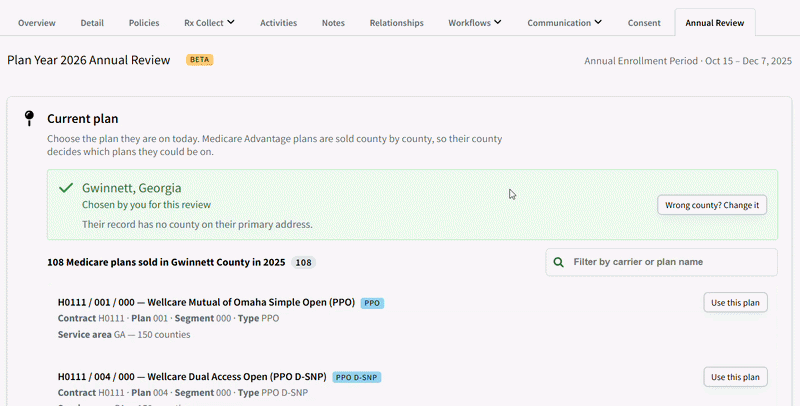Click the Current plan heading
Viewport: 800px width, 406px height.
(x=83, y=119)
